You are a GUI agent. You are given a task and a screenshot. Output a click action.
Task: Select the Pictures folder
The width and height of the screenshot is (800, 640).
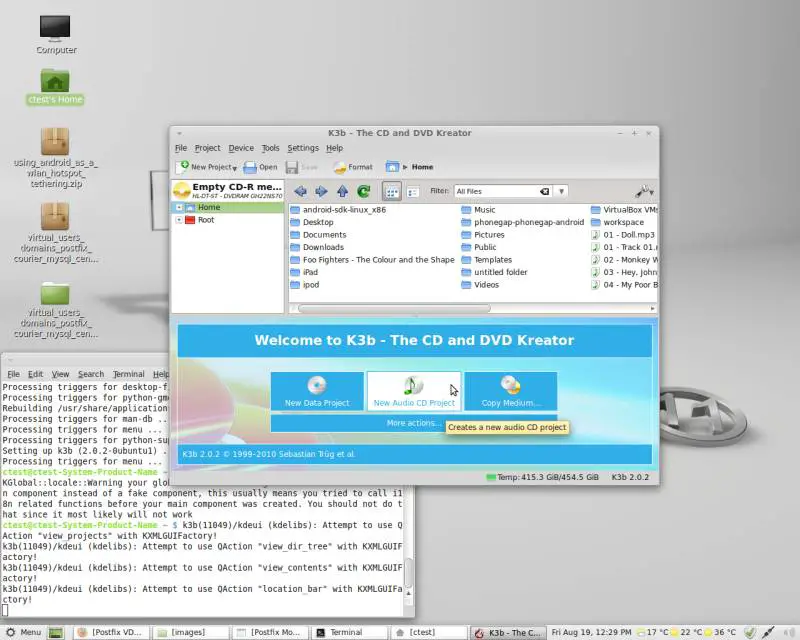click(x=483, y=235)
